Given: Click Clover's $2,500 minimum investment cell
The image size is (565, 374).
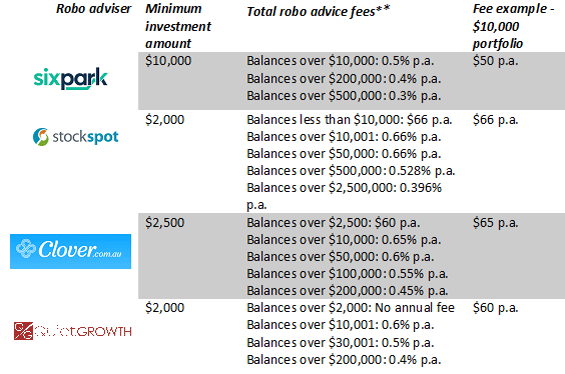Looking at the screenshot, I should [165, 223].
